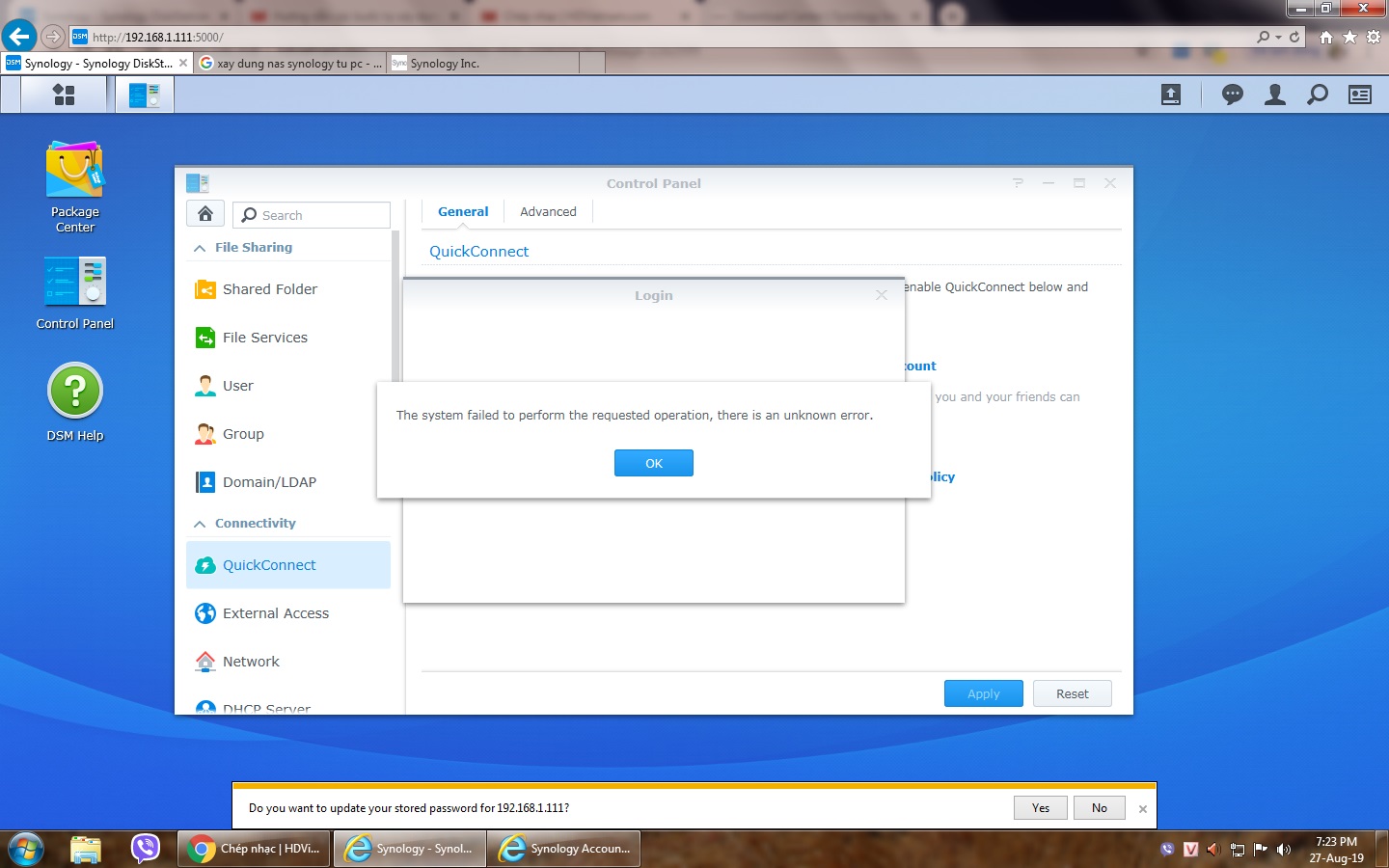The image size is (1389, 868).
Task: Click No on password update prompt
Action: point(1100,808)
